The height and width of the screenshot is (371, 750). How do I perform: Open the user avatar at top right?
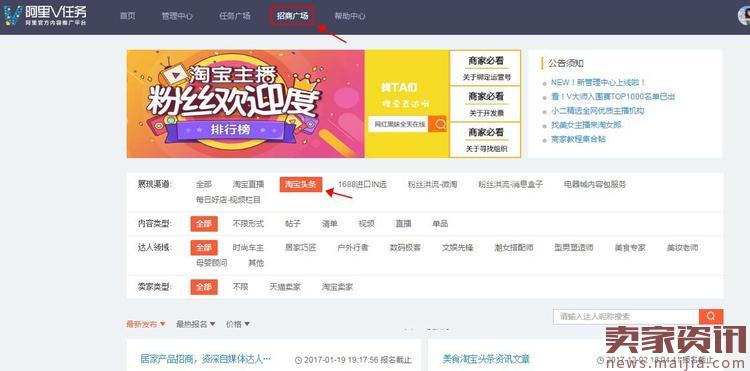(x=745, y=16)
